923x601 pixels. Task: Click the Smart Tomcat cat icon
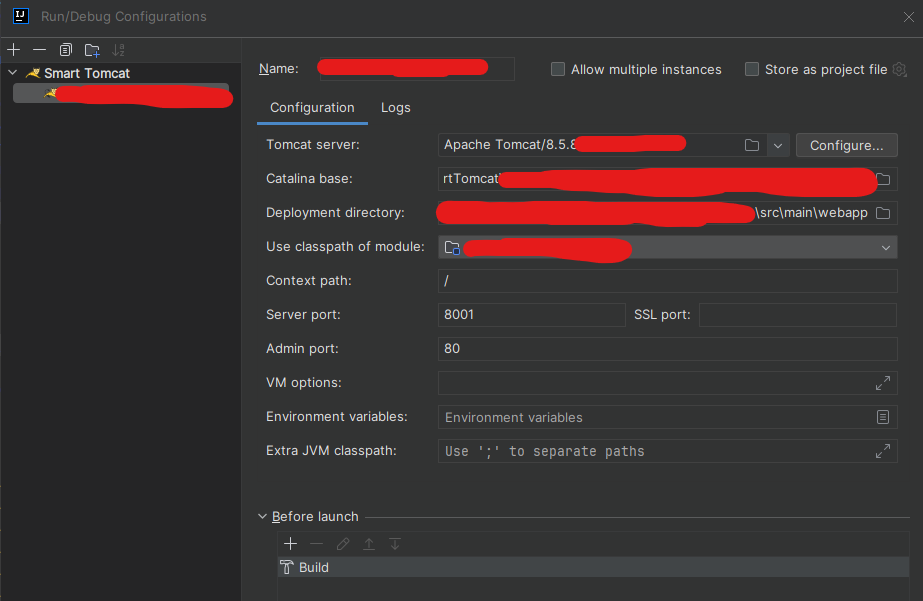click(x=33, y=73)
